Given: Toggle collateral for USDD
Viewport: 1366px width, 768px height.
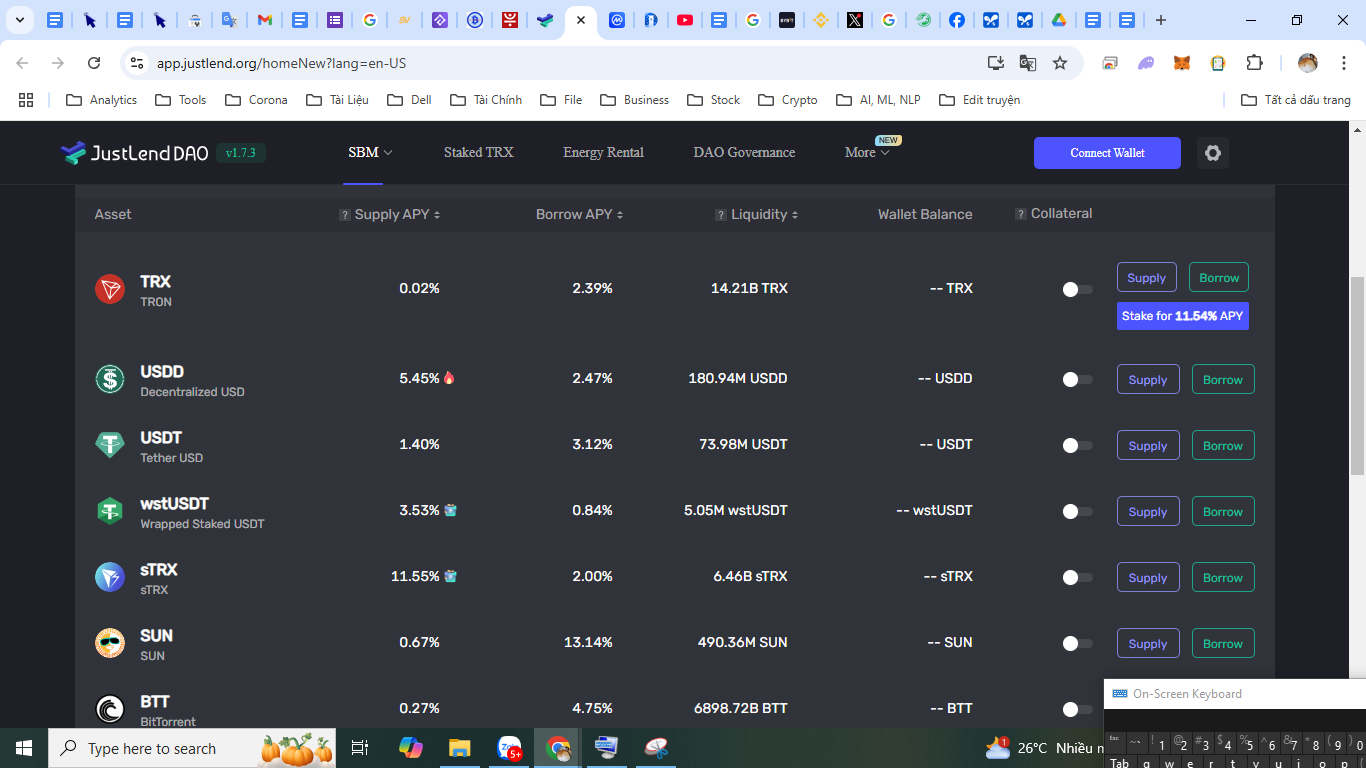Looking at the screenshot, I should click(x=1077, y=379).
